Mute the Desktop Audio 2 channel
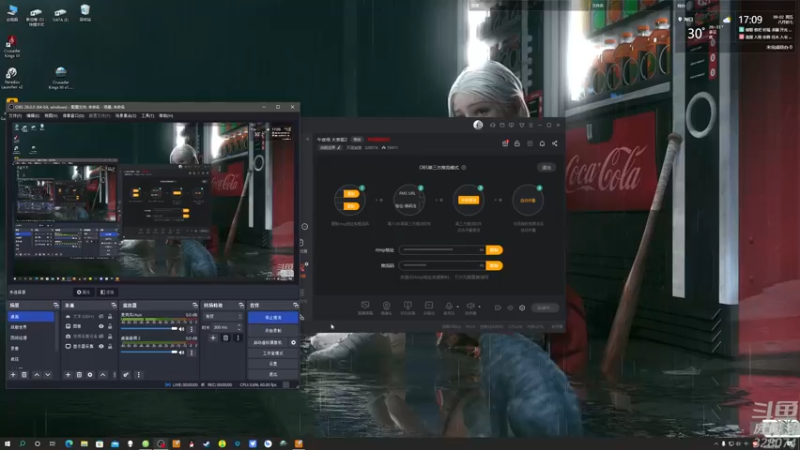 [182, 352]
